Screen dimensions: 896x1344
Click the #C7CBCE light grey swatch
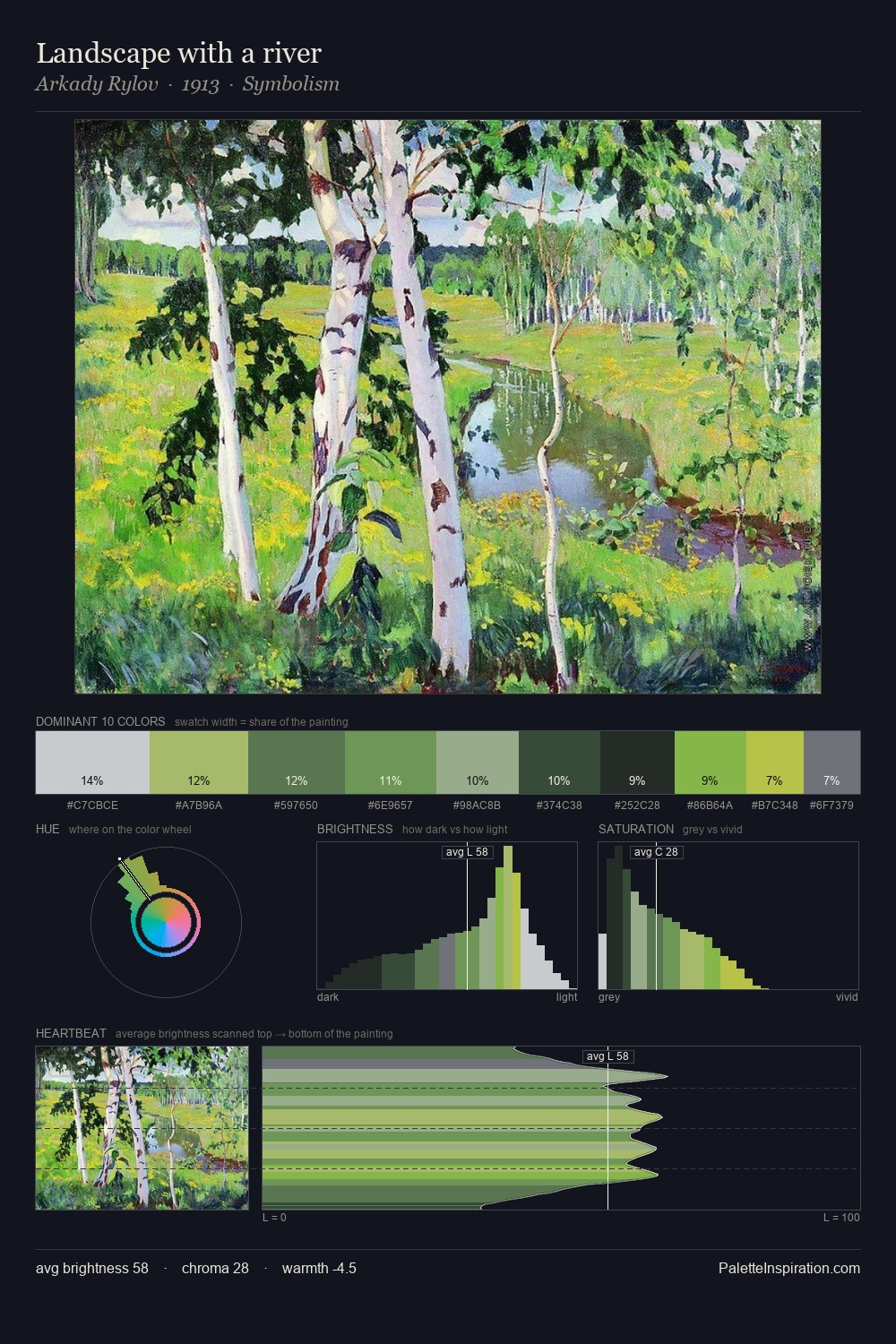coord(92,762)
